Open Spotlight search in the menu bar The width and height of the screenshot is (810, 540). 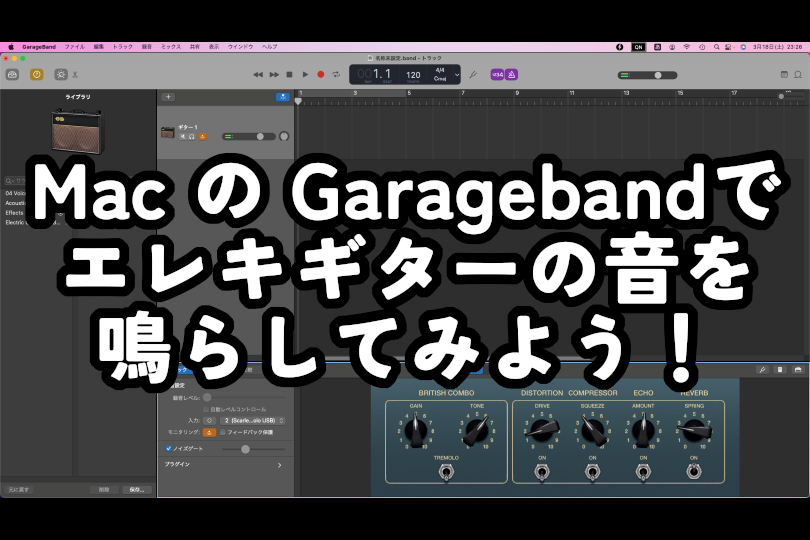coord(716,47)
